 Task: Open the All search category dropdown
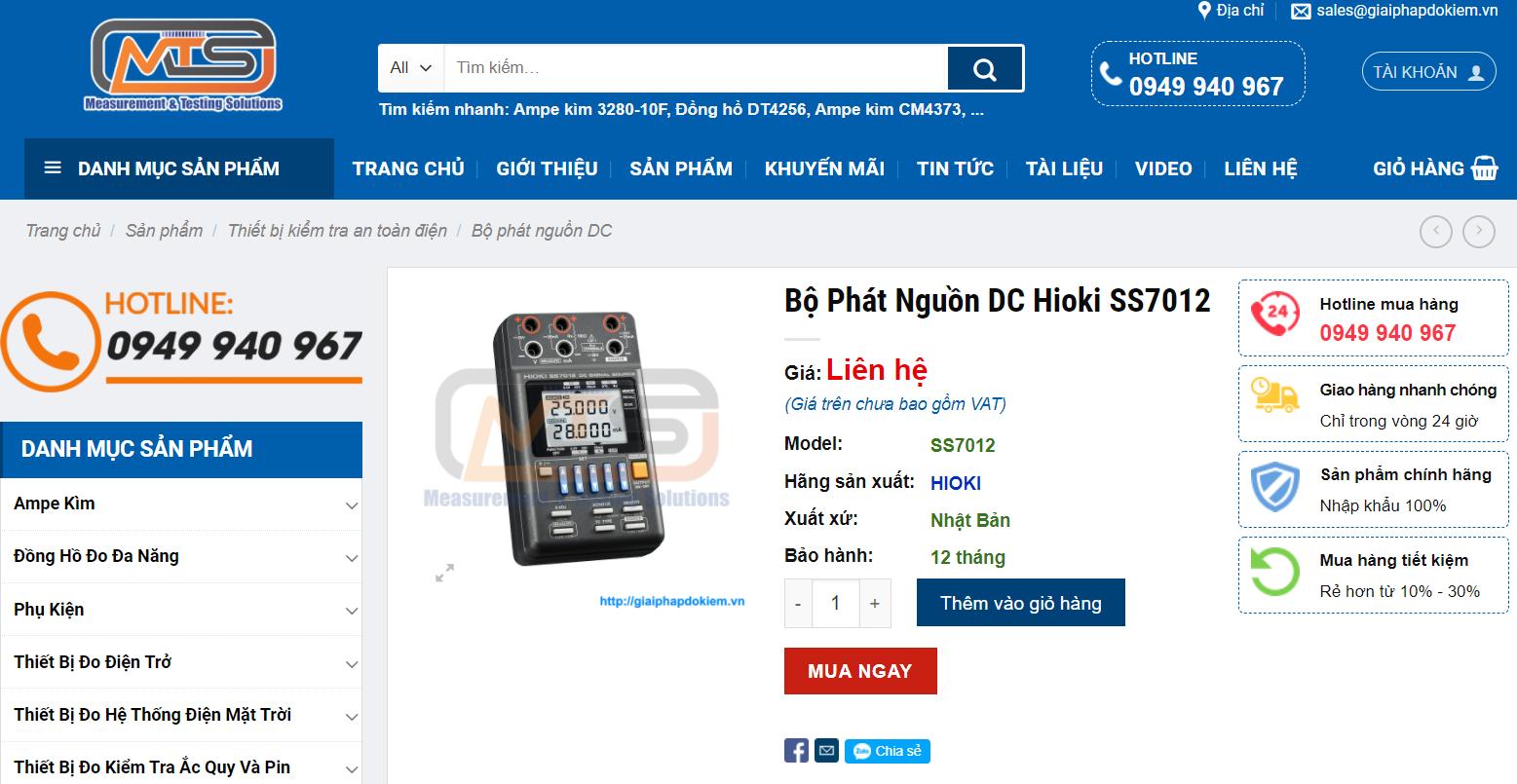click(x=411, y=68)
